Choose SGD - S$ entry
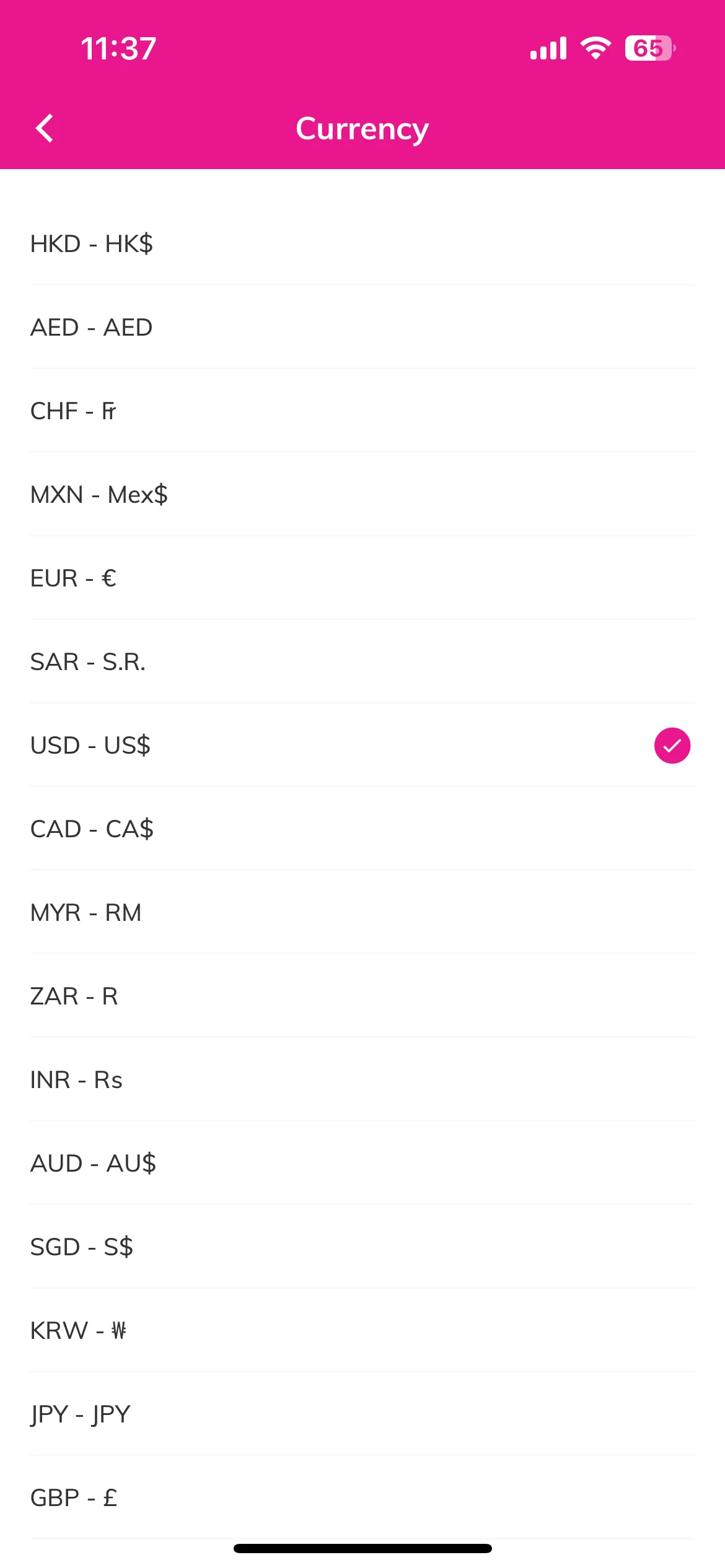Image resolution: width=725 pixels, height=1568 pixels. point(362,1247)
